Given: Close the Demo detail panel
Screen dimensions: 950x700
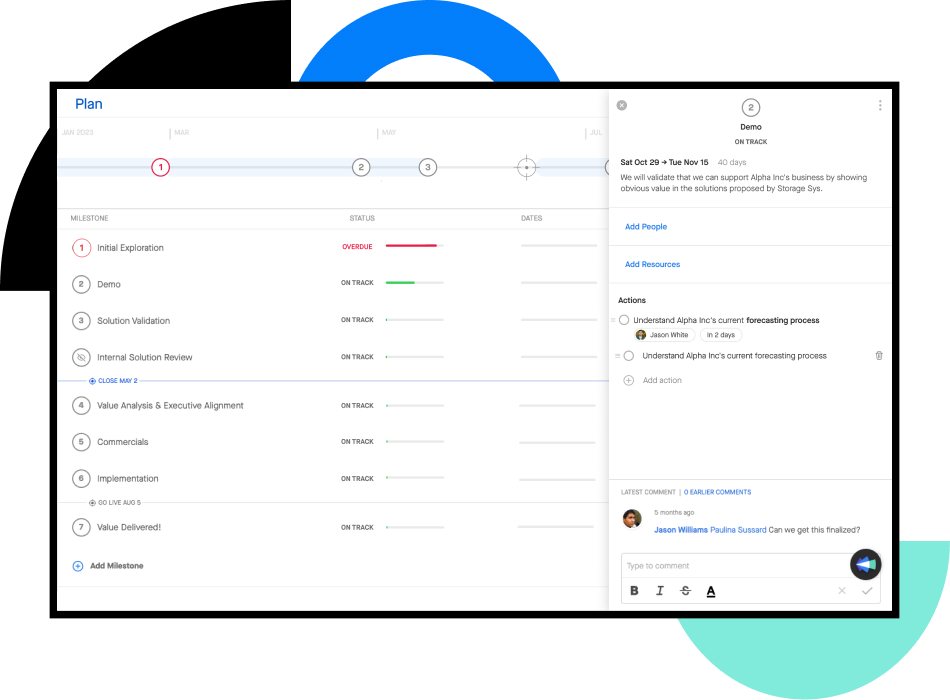Looking at the screenshot, I should pos(622,105).
